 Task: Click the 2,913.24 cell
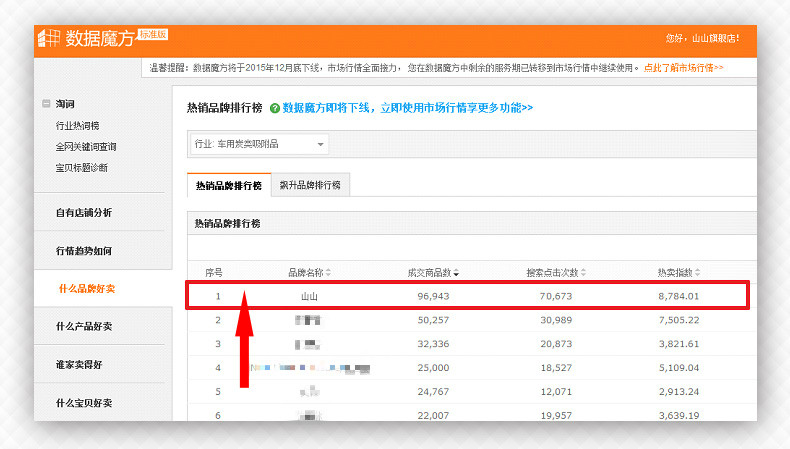click(679, 392)
